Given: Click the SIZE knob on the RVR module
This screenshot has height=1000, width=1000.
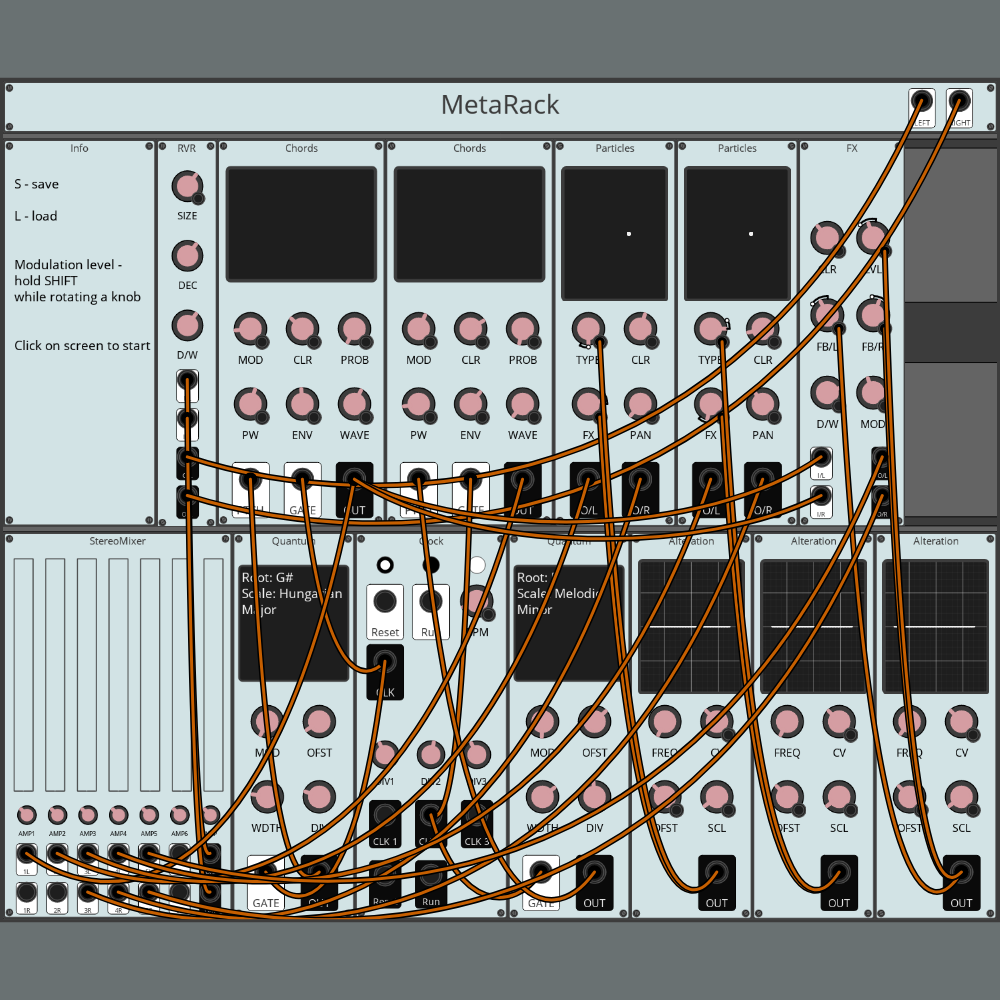Looking at the screenshot, I should pos(187,186).
